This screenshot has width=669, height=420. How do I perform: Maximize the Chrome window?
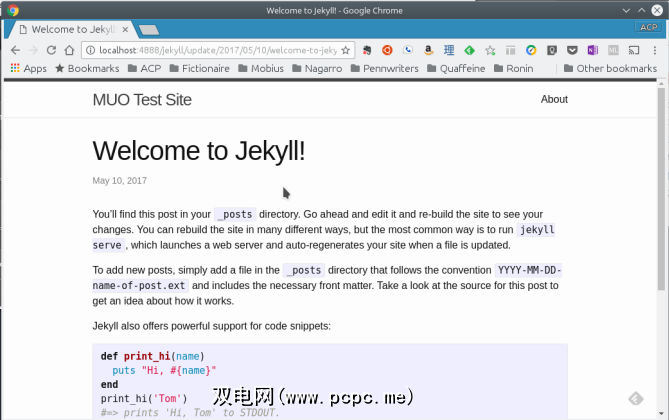pos(641,10)
